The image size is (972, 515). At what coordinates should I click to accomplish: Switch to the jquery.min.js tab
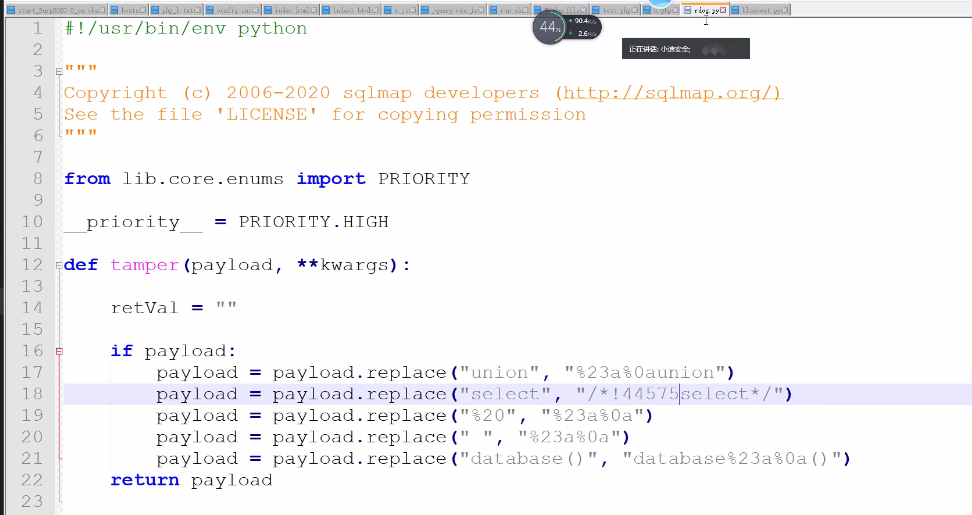[453, 10]
